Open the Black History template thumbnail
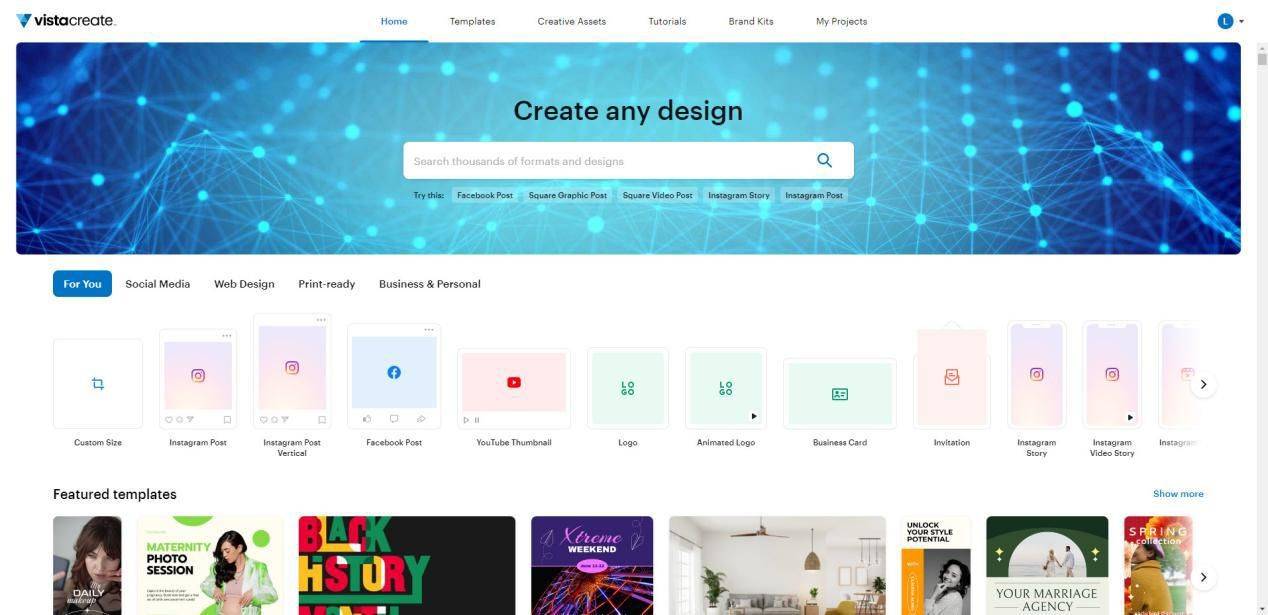Viewport: 1268px width, 615px height. pos(407,565)
